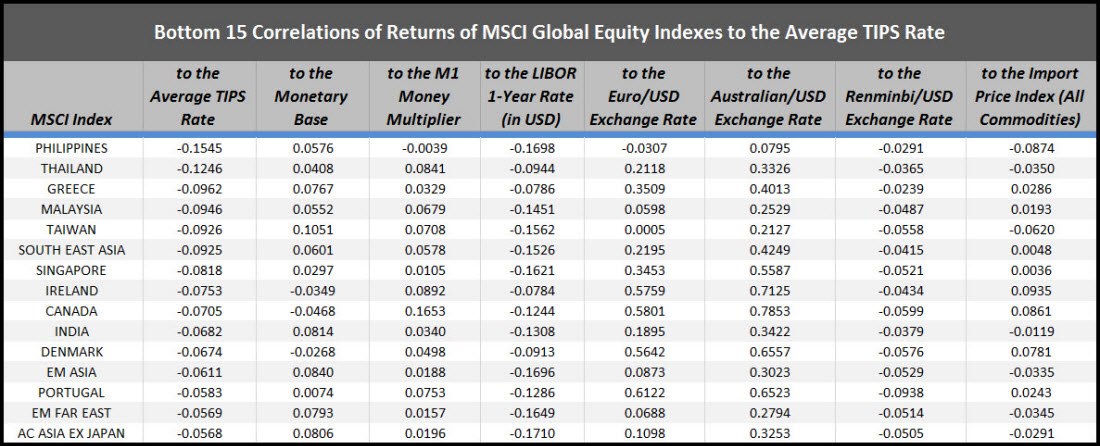Select the 'to the Euro/USD Exchange Rate' header

point(643,97)
